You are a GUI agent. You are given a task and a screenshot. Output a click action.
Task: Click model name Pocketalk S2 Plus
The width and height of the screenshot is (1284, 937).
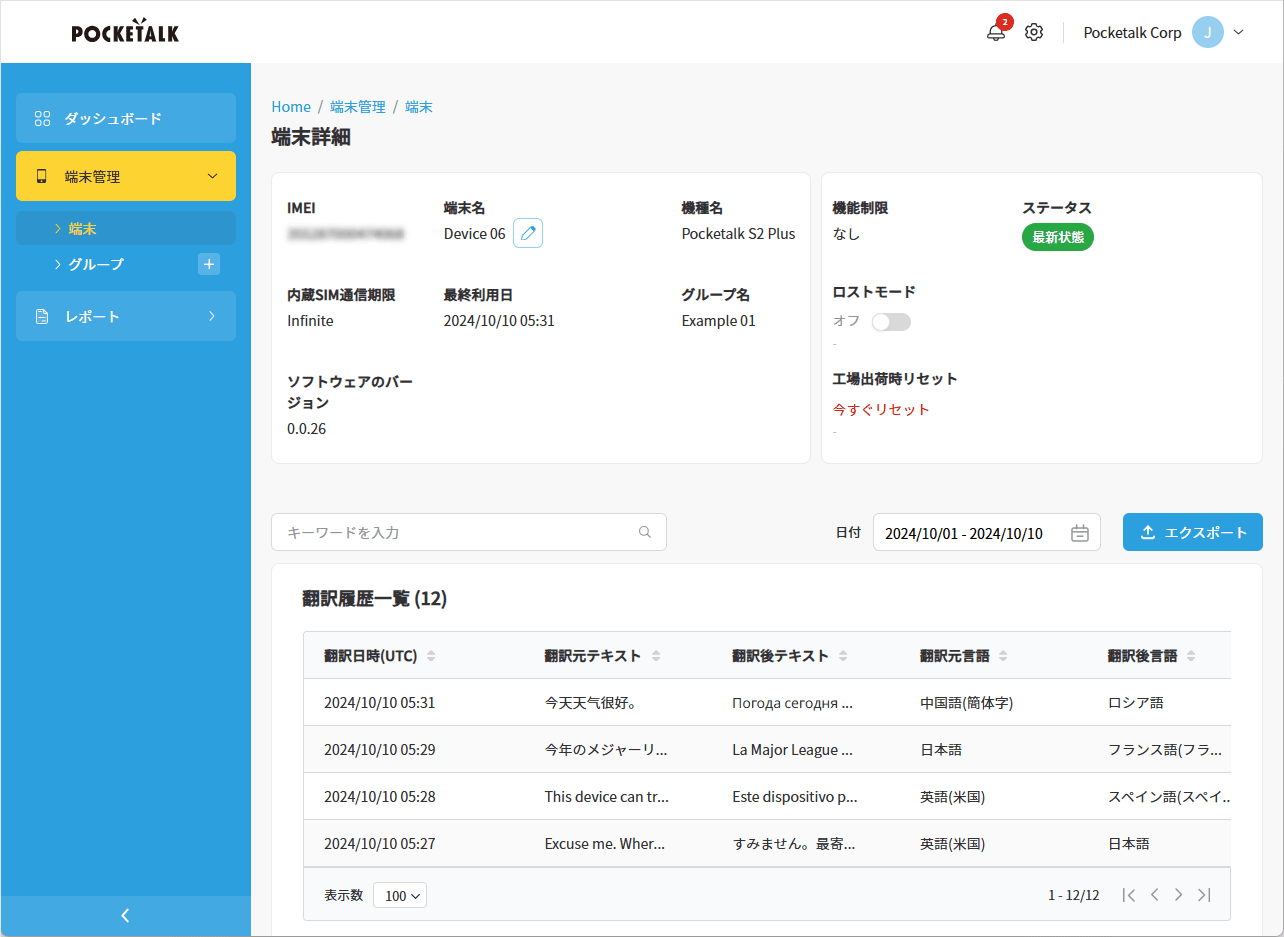[739, 234]
